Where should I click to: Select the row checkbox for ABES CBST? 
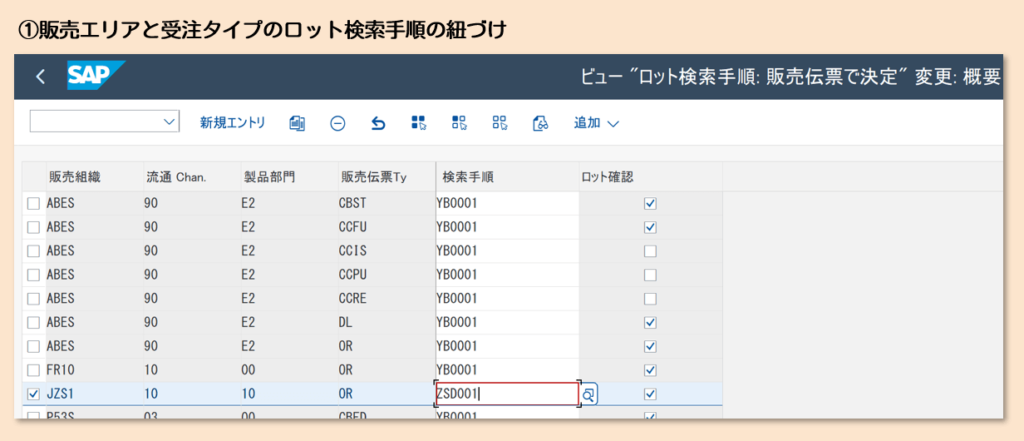33,203
